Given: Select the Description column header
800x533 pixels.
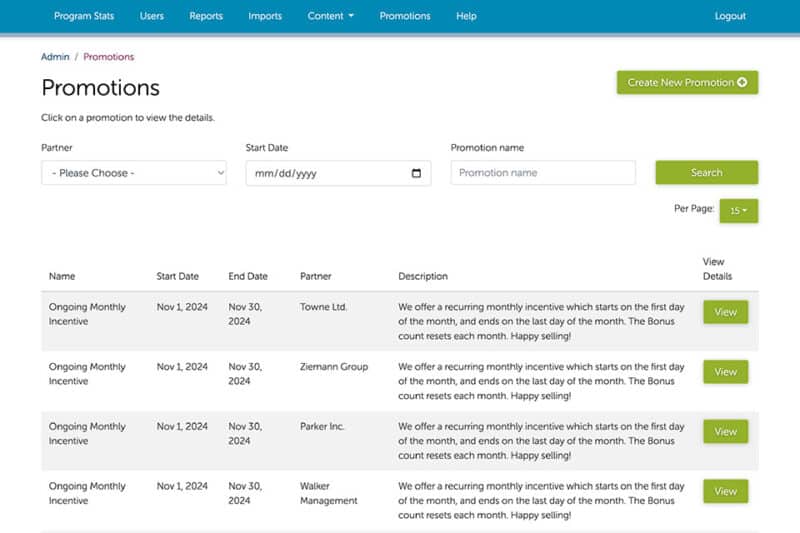Looking at the screenshot, I should coord(422,276).
